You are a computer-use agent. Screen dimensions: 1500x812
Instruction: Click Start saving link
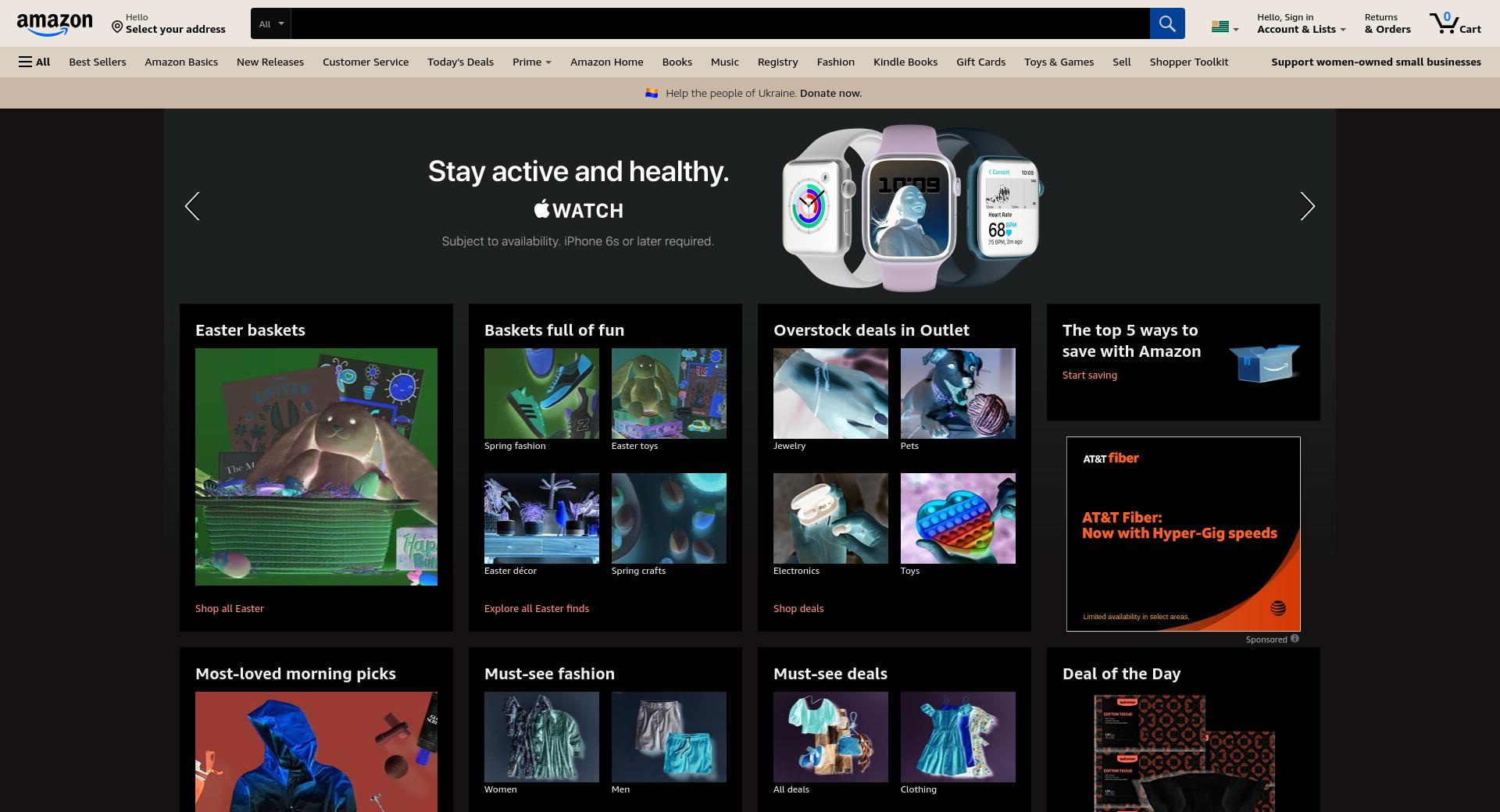1090,375
